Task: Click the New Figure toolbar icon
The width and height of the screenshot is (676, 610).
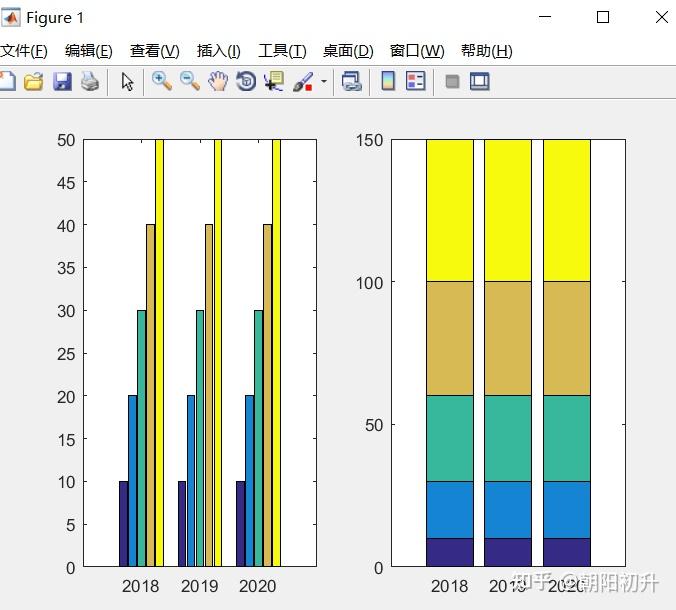Action: click(8, 81)
